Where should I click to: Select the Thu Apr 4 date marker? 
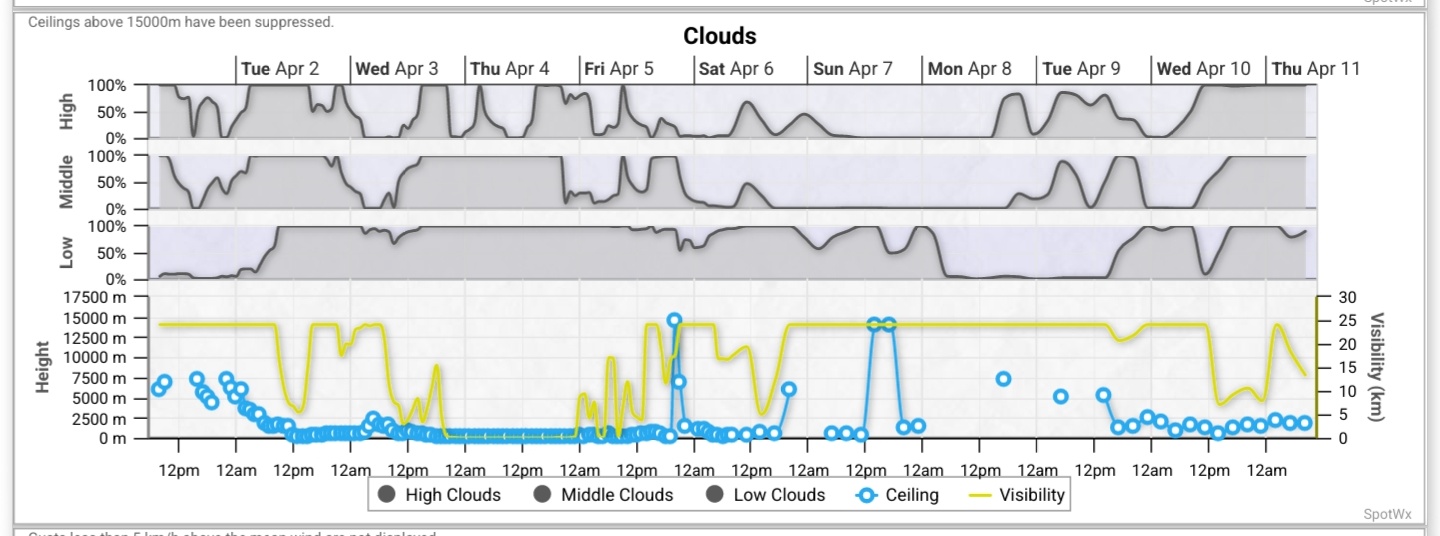(x=510, y=69)
